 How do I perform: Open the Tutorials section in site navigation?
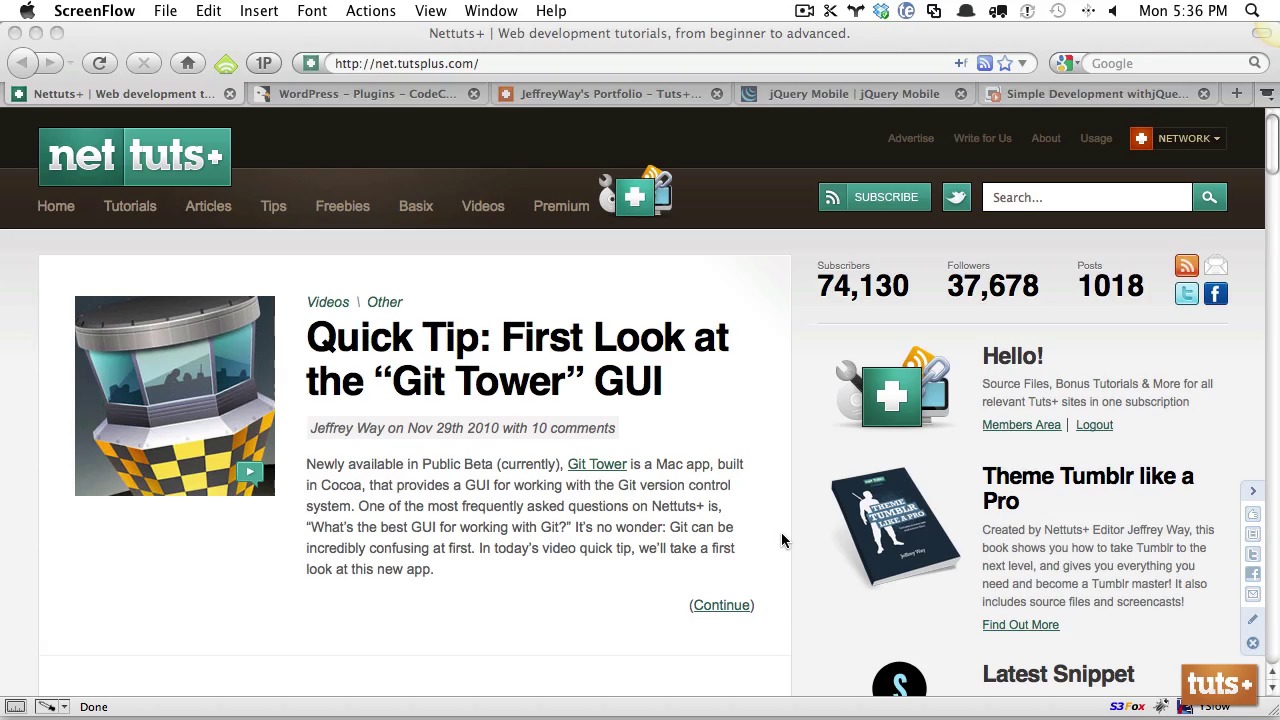click(130, 206)
